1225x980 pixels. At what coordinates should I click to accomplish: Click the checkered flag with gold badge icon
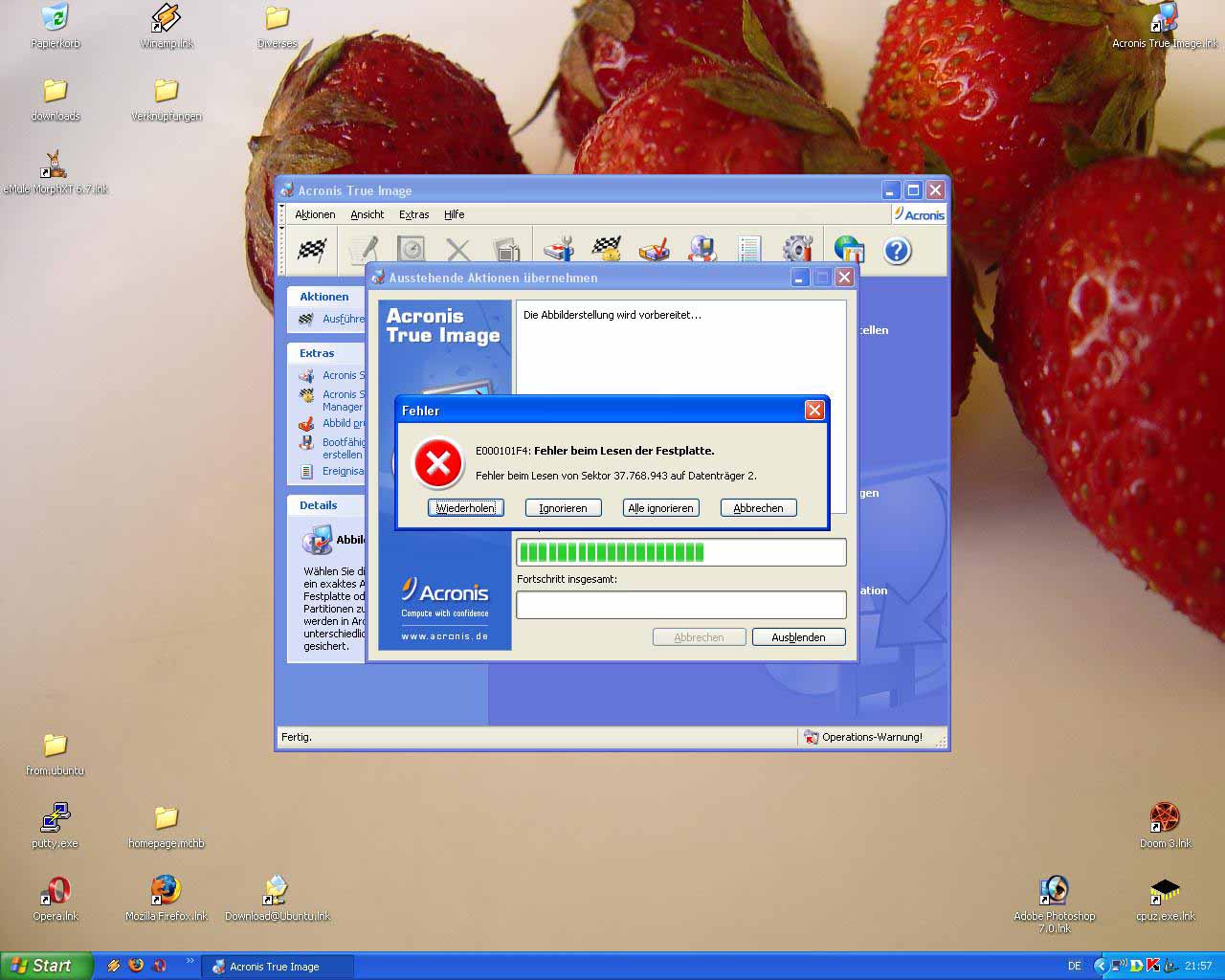pyautogui.click(x=607, y=250)
